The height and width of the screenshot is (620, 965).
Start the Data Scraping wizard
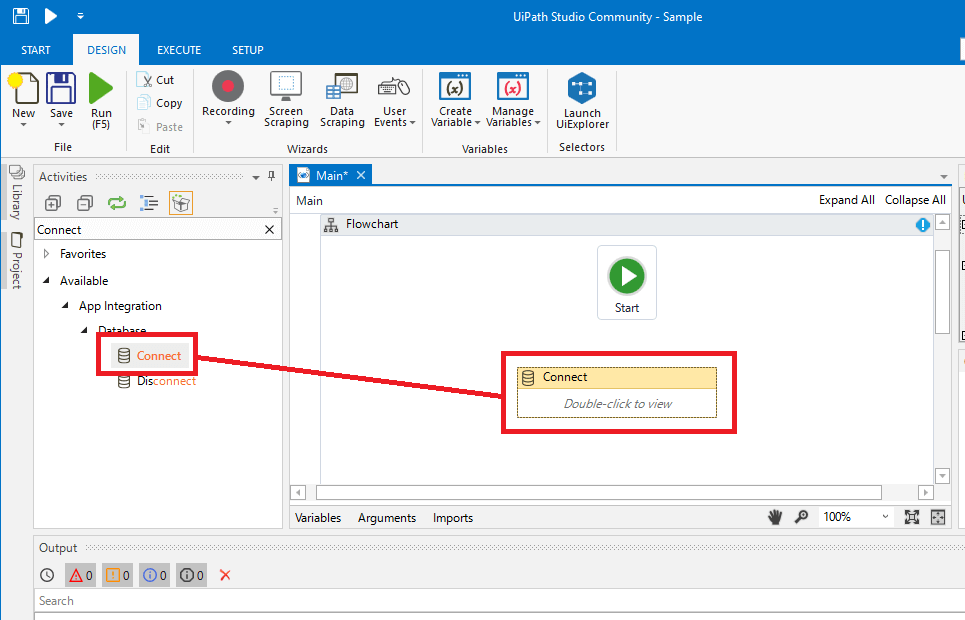coord(342,100)
